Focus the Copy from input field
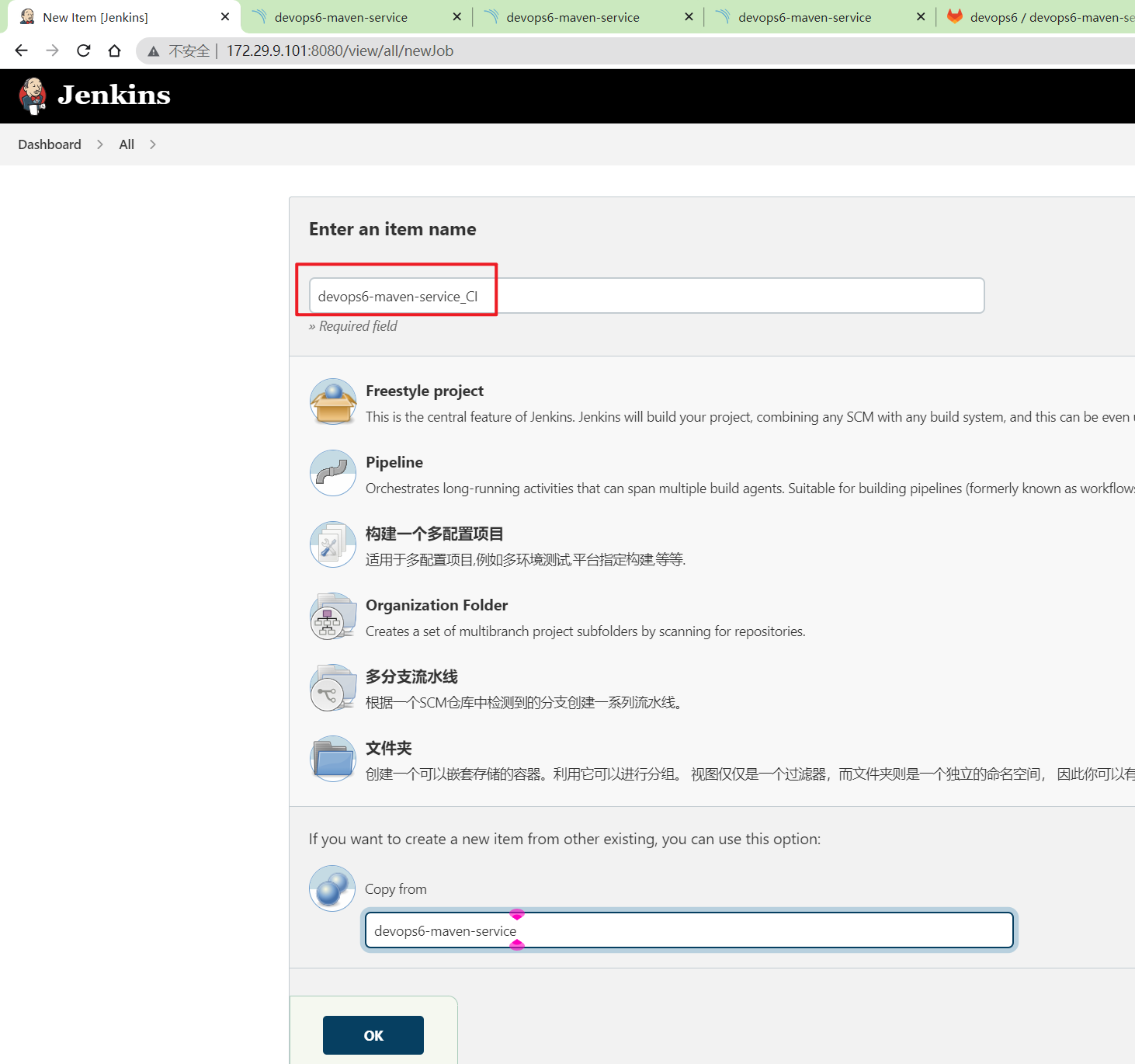The image size is (1135, 1064). [x=689, y=930]
